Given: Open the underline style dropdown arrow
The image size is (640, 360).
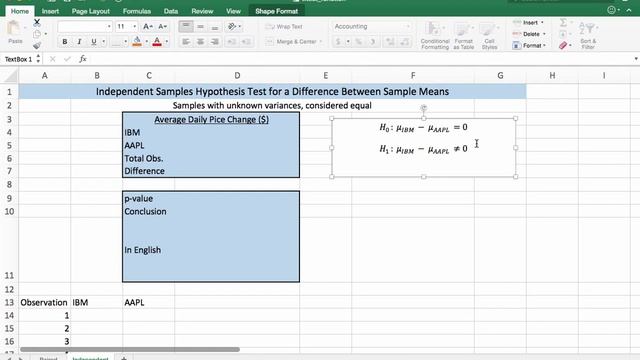Looking at the screenshot, I should 103,42.
